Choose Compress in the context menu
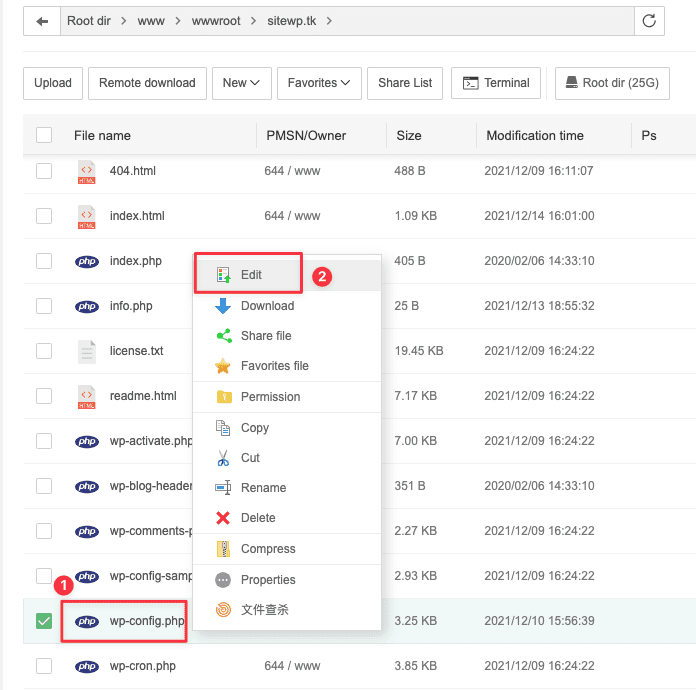The image size is (696, 690). (287, 549)
